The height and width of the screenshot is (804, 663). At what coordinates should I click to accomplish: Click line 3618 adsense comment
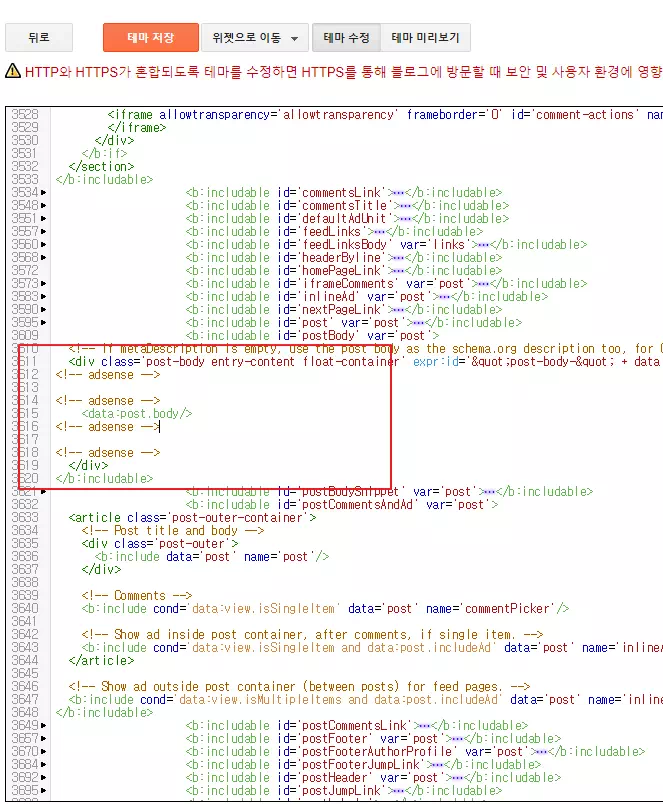click(108, 453)
